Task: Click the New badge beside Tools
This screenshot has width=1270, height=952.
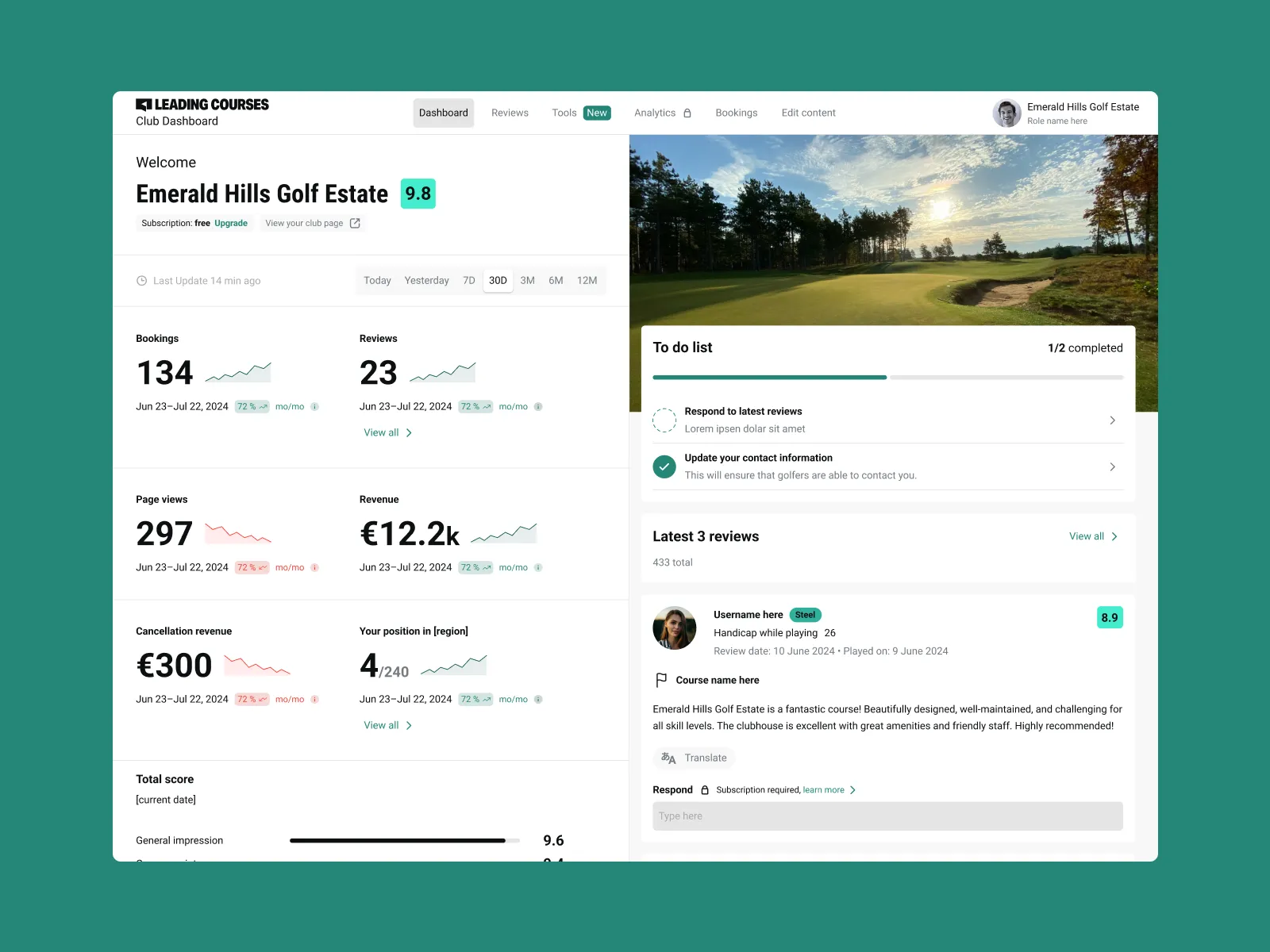Action: [597, 113]
